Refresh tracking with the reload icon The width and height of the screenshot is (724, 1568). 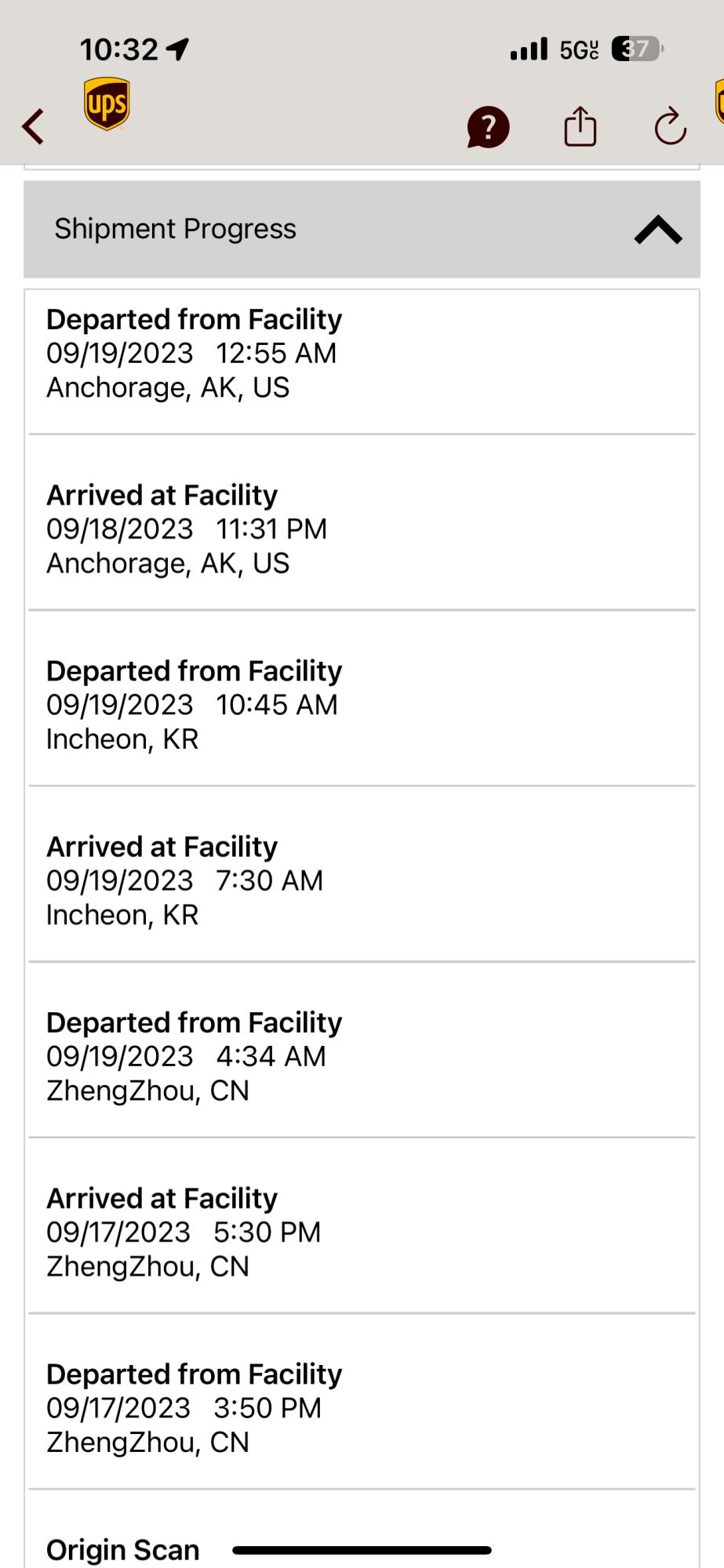pos(670,126)
